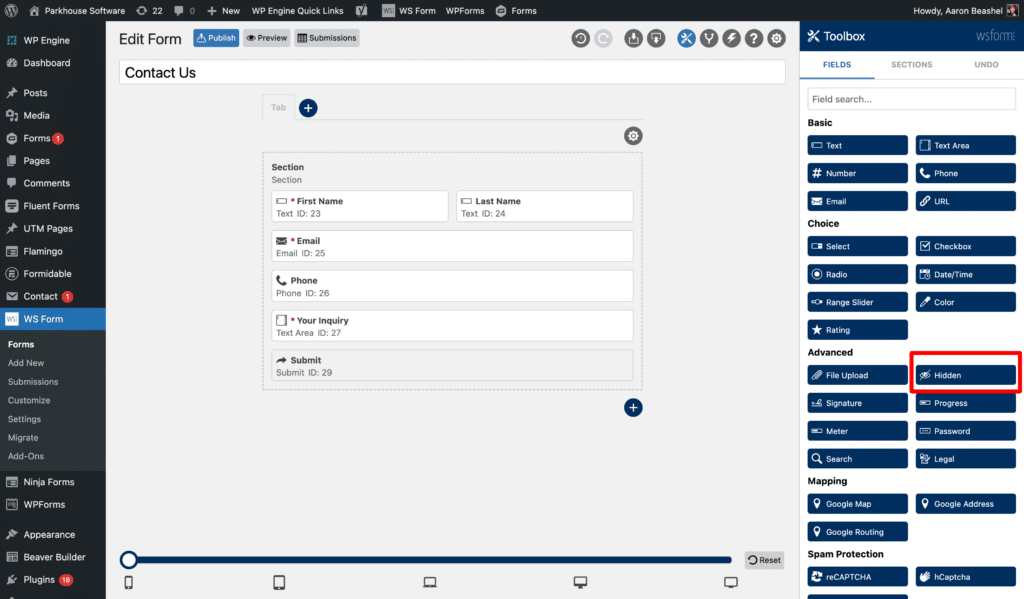Screen dimensions: 1024x599
Task: Open section settings gear icon
Action: pos(633,136)
